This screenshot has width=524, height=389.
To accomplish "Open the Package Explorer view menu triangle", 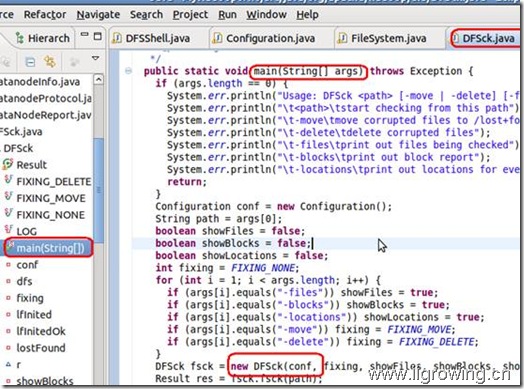I will coord(96,58).
